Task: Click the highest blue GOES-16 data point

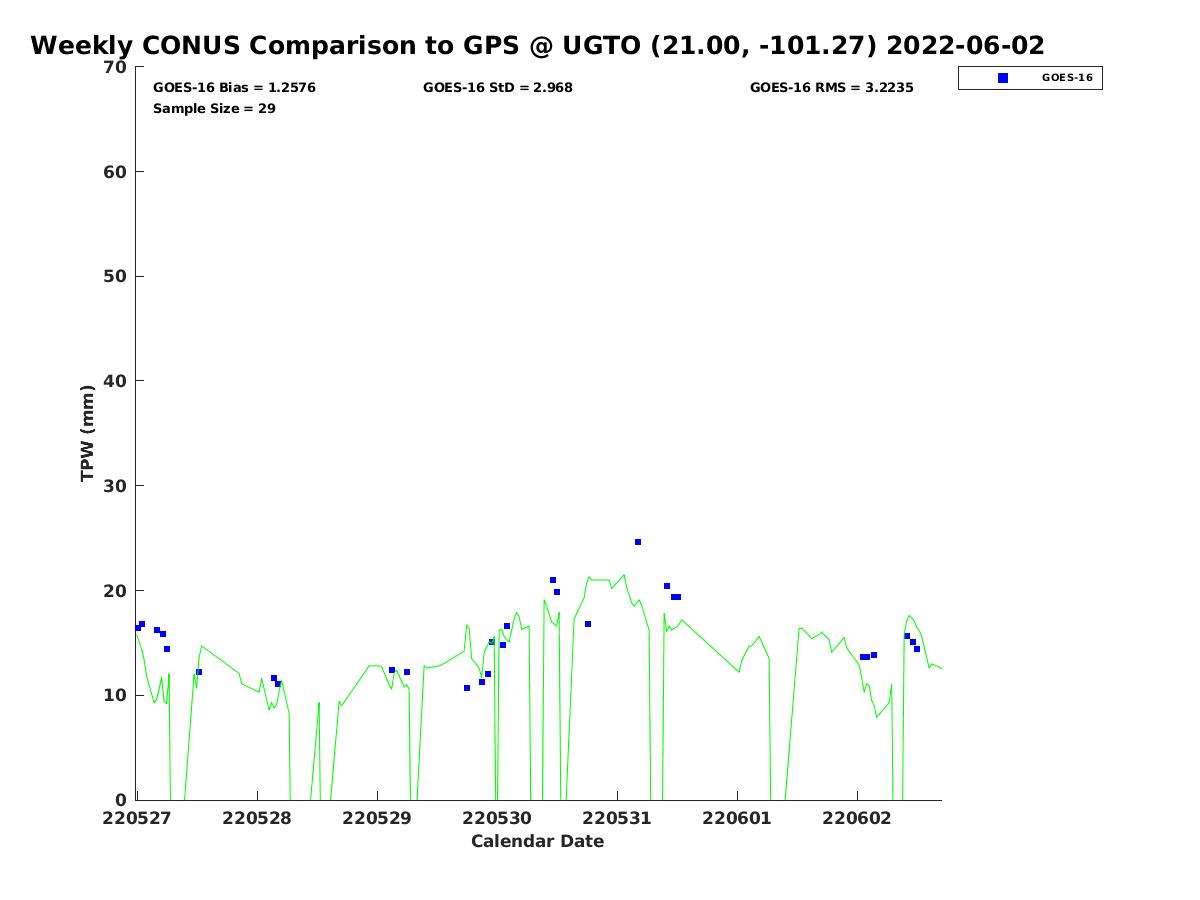Action: 638,542
